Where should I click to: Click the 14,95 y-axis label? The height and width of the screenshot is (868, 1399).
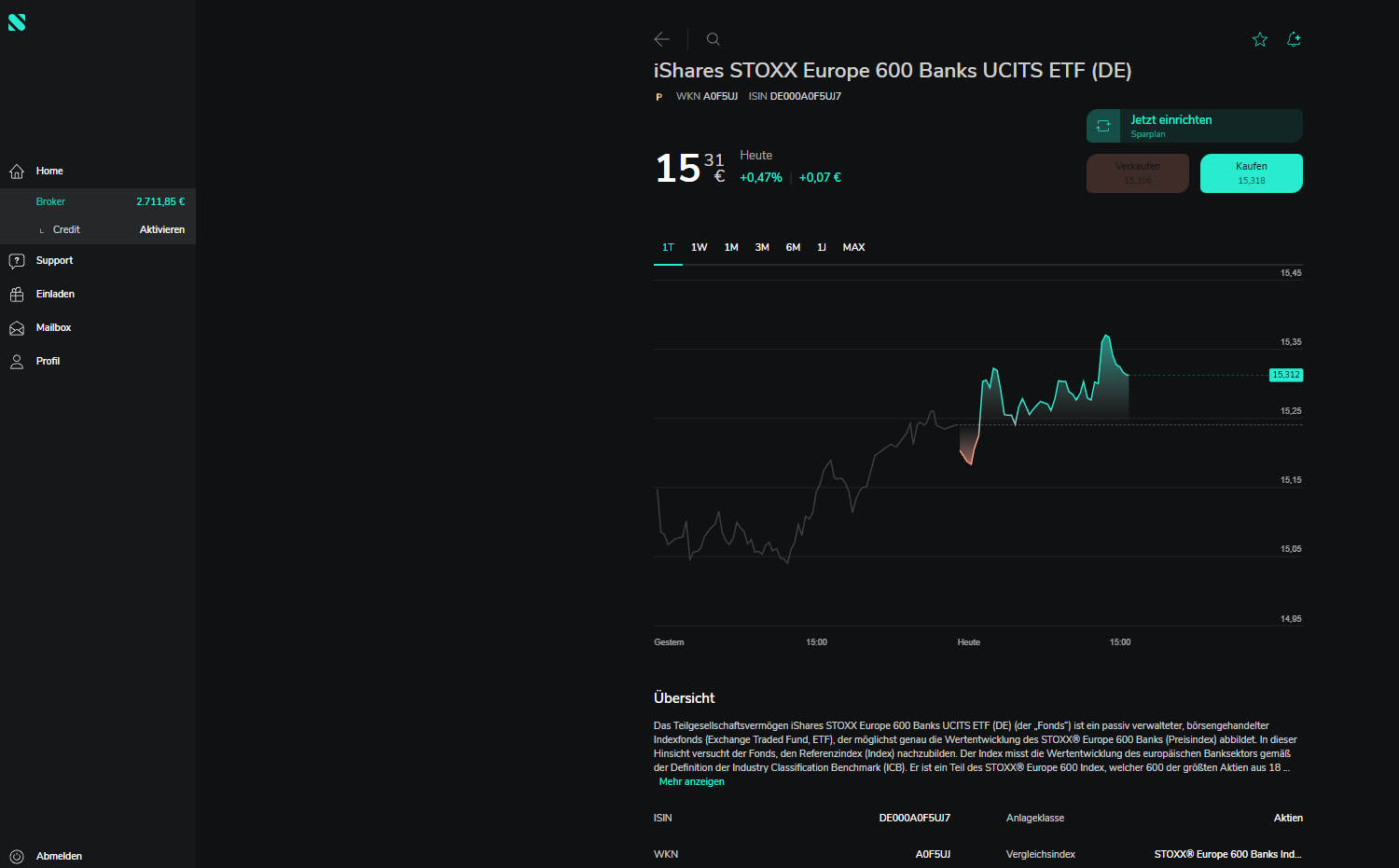[x=1291, y=619]
